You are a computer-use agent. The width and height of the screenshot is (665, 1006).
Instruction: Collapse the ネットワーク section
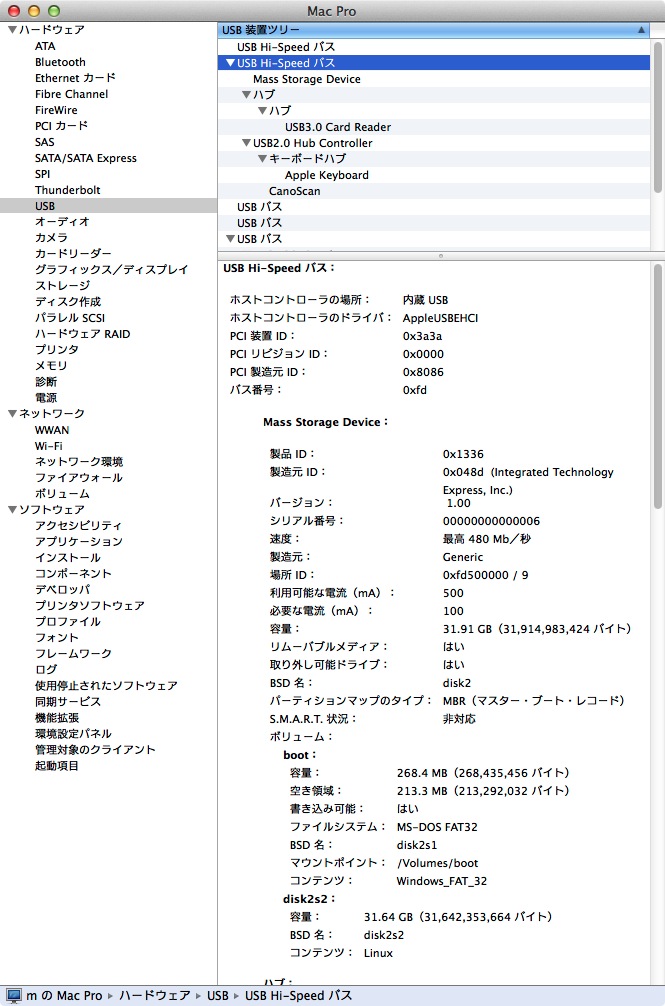(x=11, y=414)
